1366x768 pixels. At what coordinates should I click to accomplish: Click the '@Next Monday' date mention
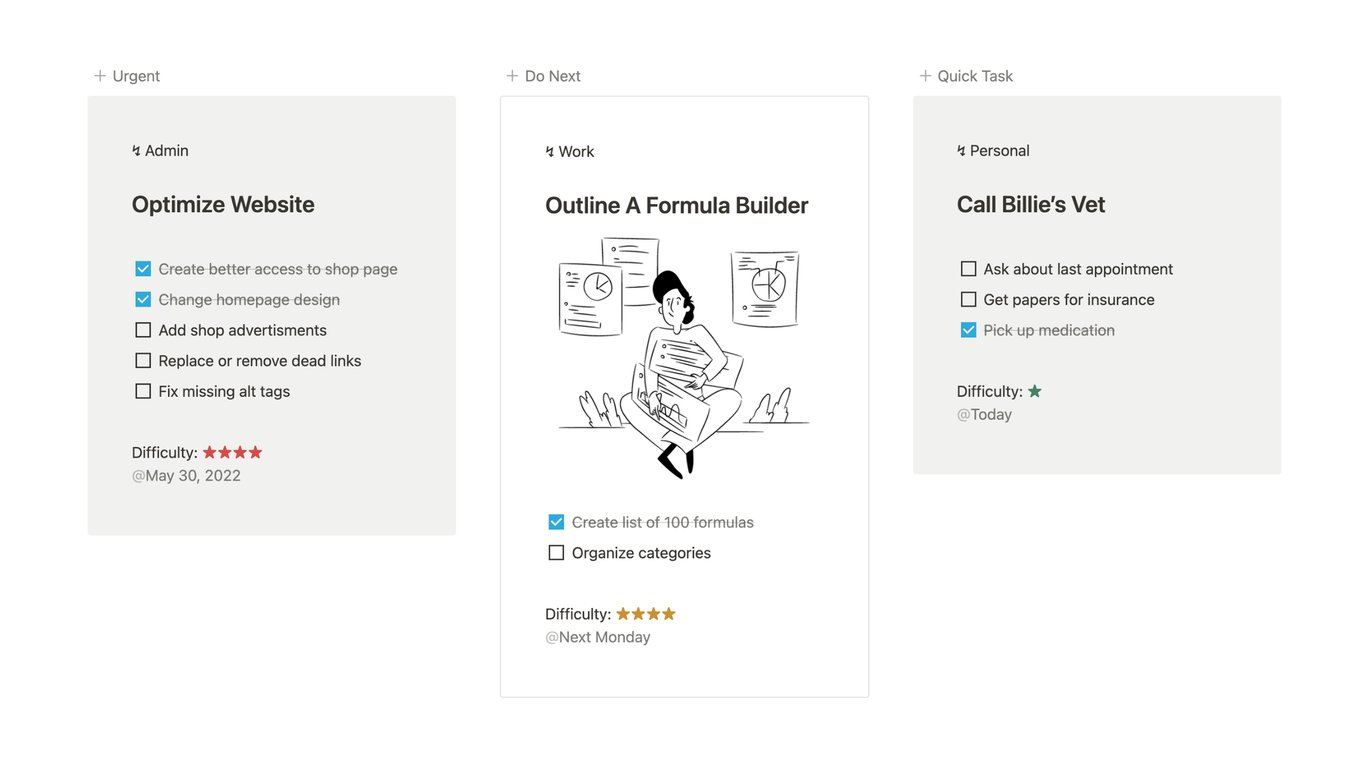click(598, 637)
